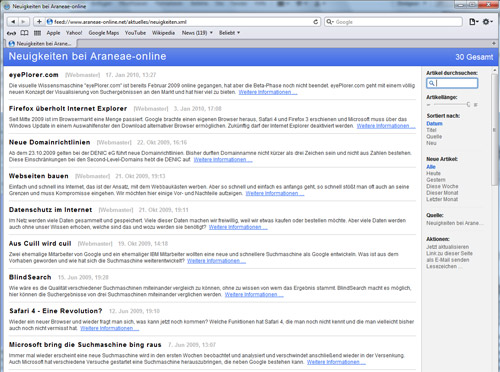Click Weitere Informationen under Safari 4 article
500x372 pixels.
(x=109, y=328)
